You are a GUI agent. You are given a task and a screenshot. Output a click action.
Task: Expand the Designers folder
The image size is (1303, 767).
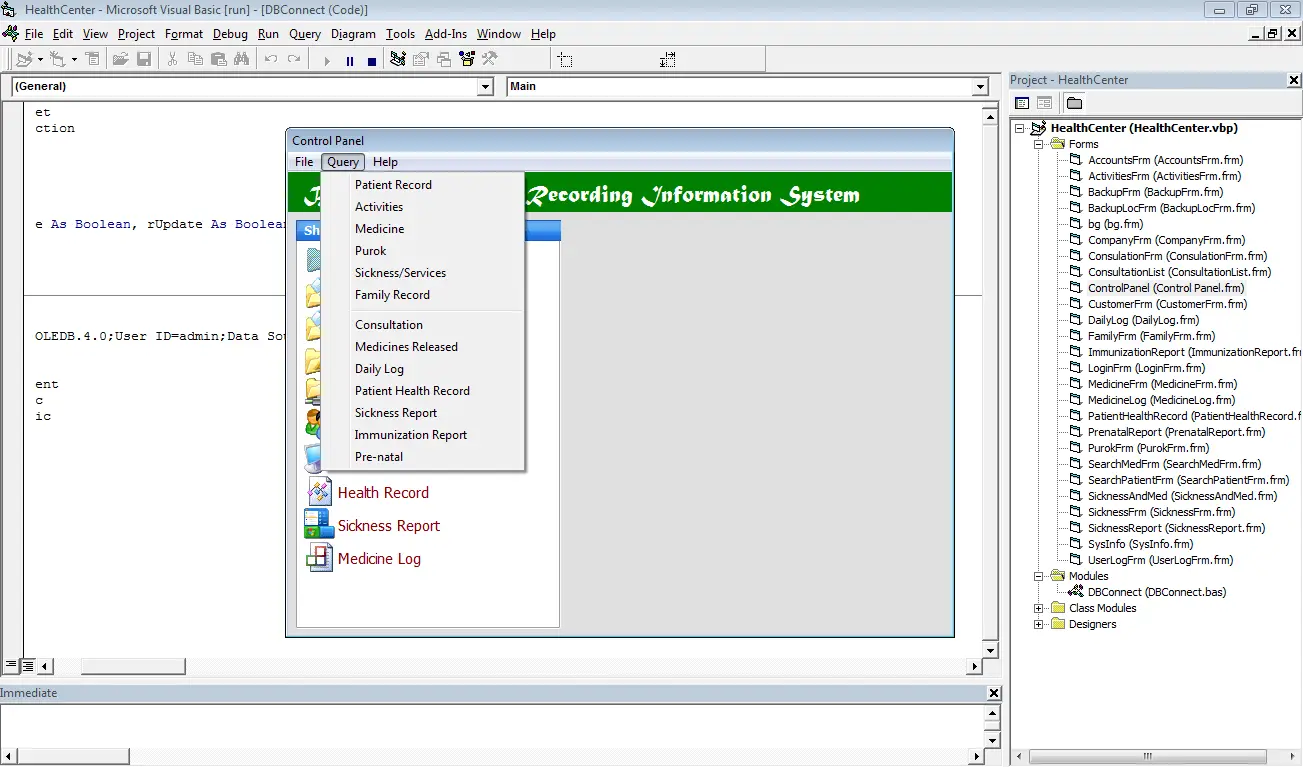pyautogui.click(x=1039, y=624)
